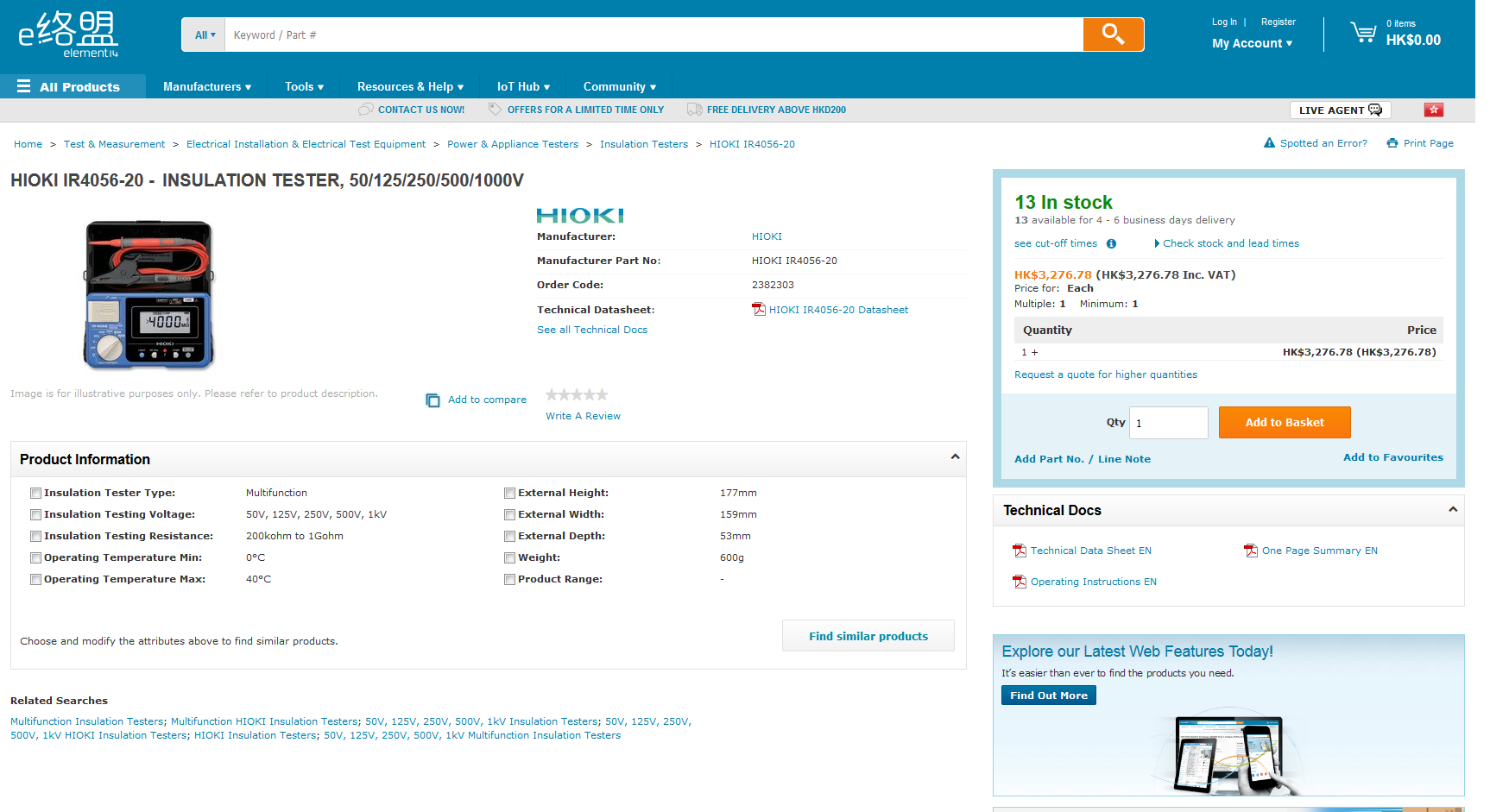Screen dimensions: 1490x812
Task: Open the Resources & Help menu
Action: tap(410, 86)
